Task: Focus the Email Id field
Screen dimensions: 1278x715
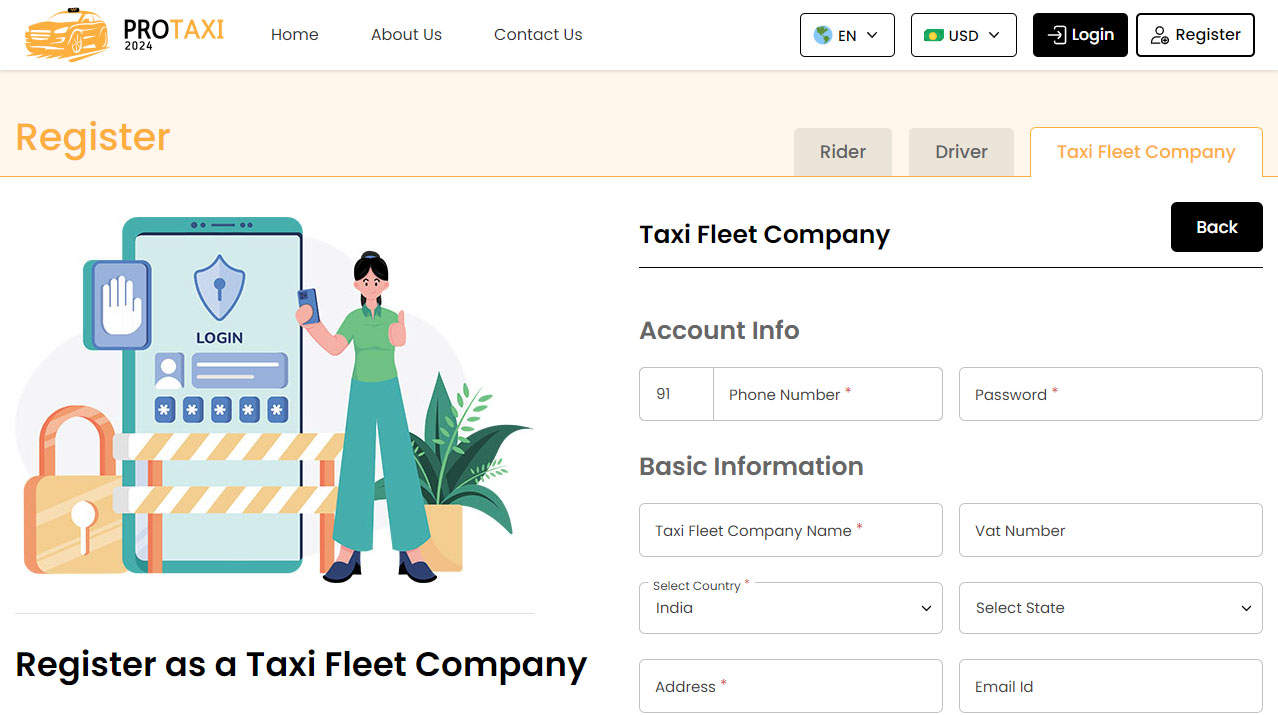Action: click(1111, 686)
